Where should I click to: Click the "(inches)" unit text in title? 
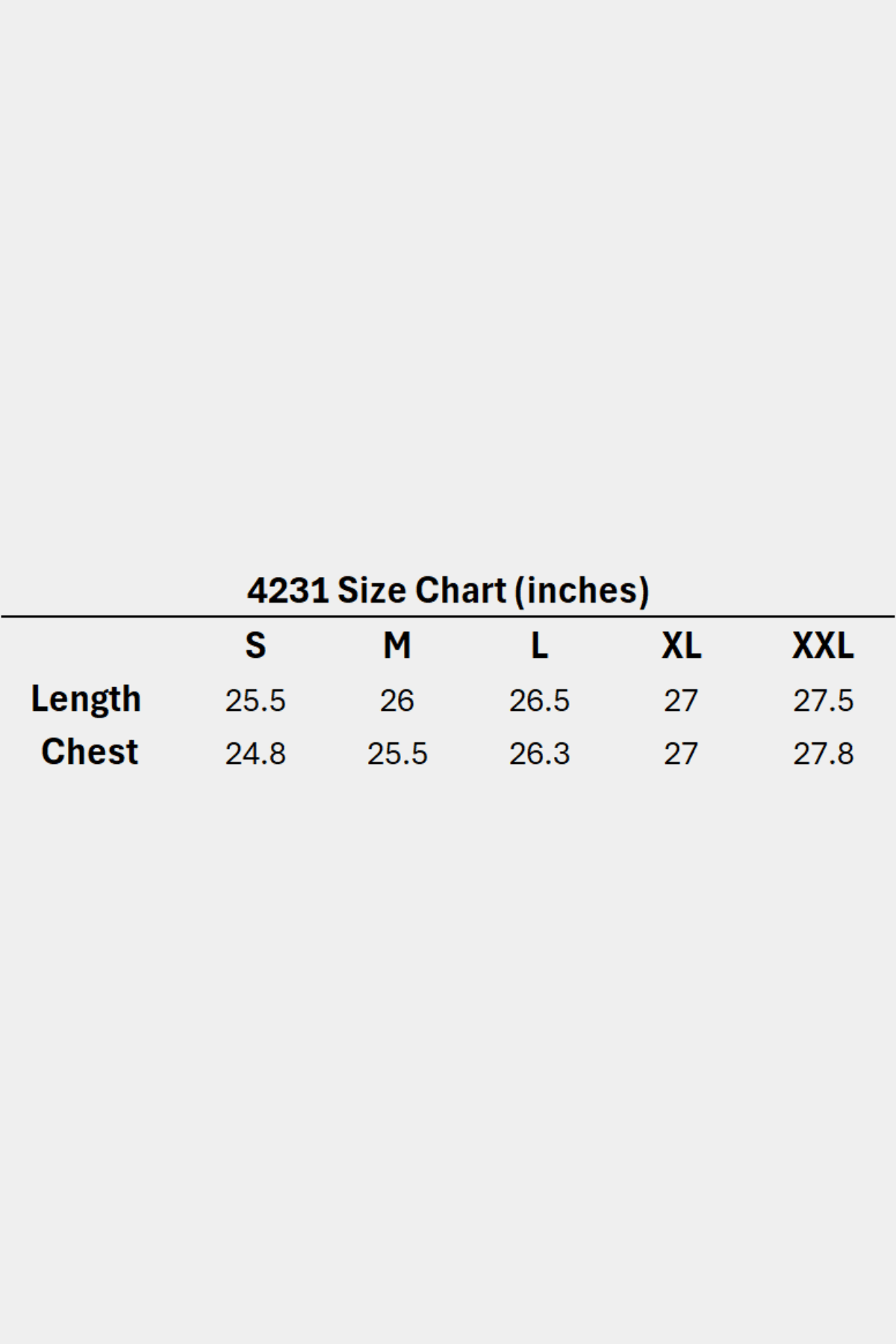(x=582, y=591)
